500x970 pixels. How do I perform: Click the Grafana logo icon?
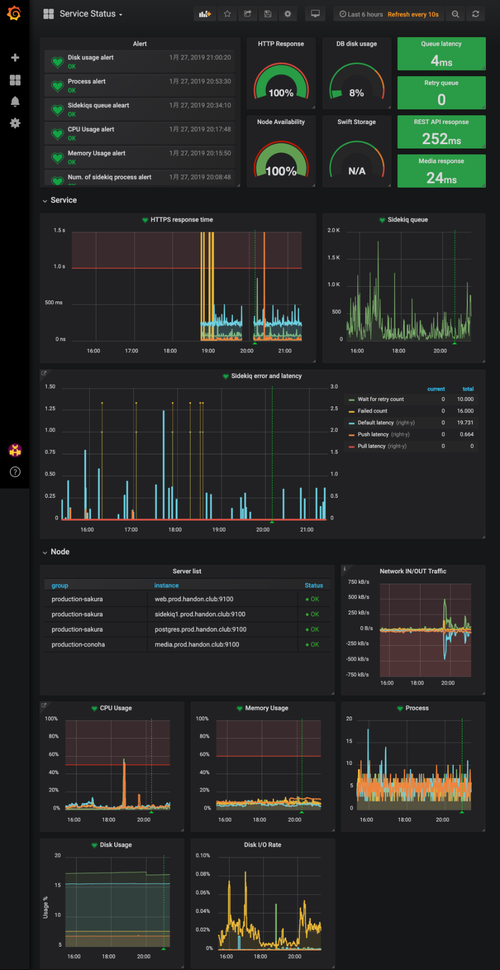point(15,13)
